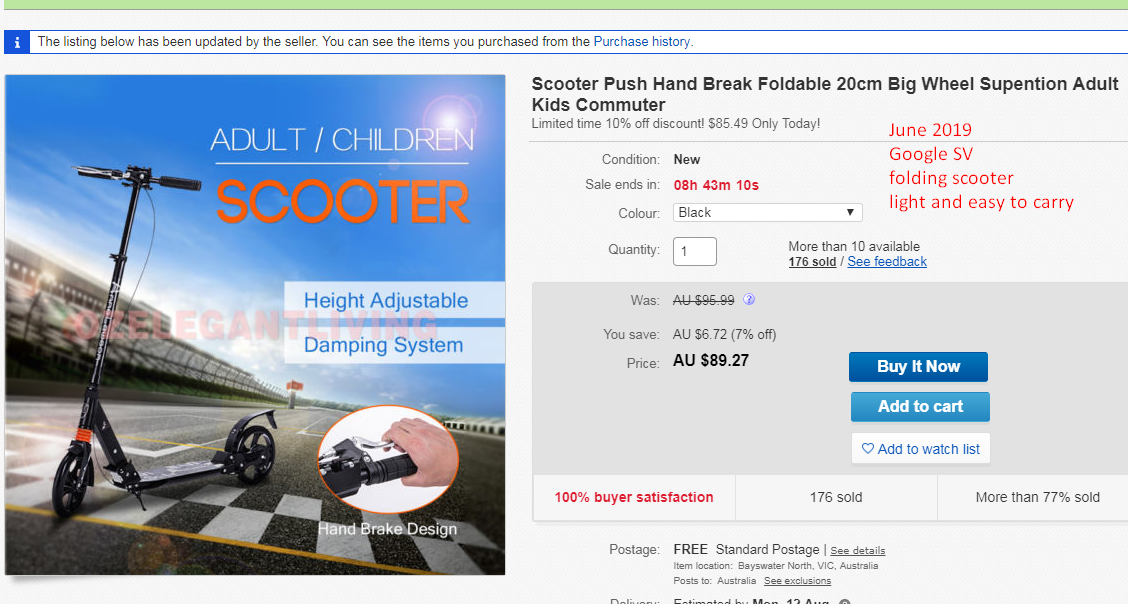This screenshot has width=1128, height=604.
Task: Click the scooter product image
Action: tap(255, 325)
